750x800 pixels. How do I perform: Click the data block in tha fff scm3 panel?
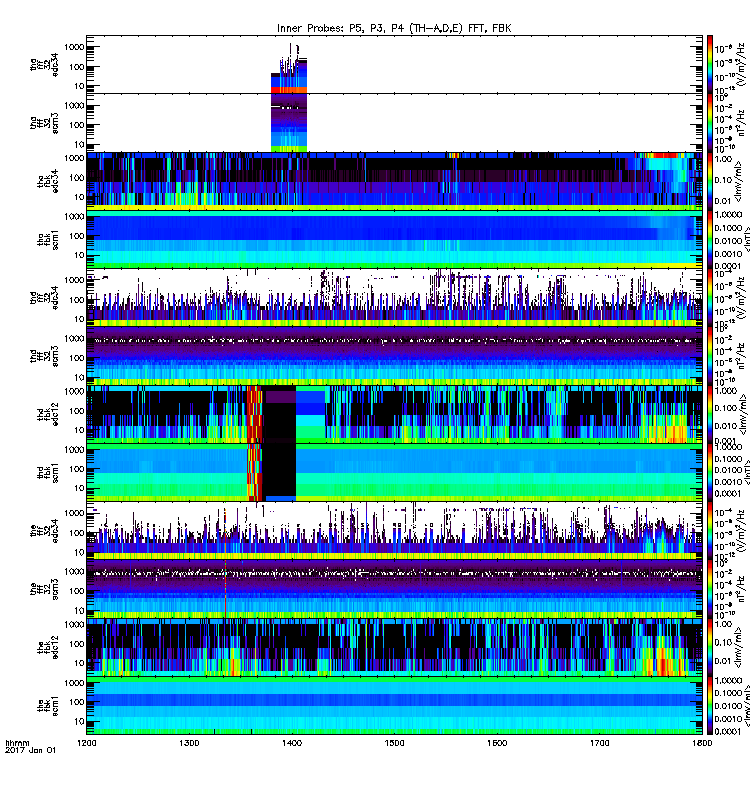pyautogui.click(x=289, y=122)
